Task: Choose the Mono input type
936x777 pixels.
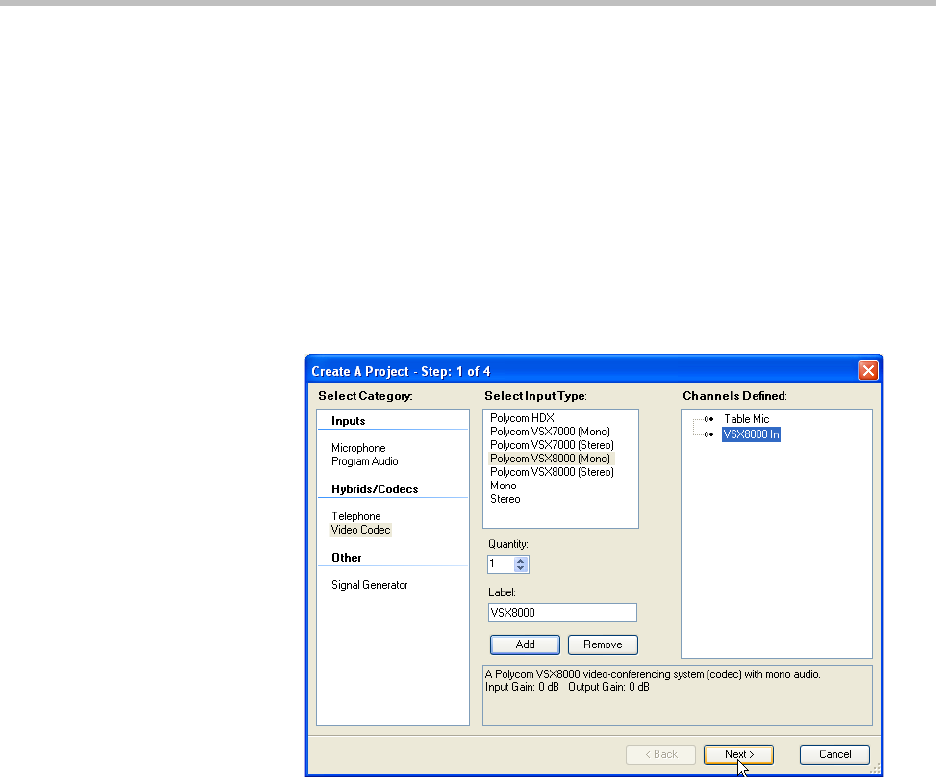Action: coord(503,485)
